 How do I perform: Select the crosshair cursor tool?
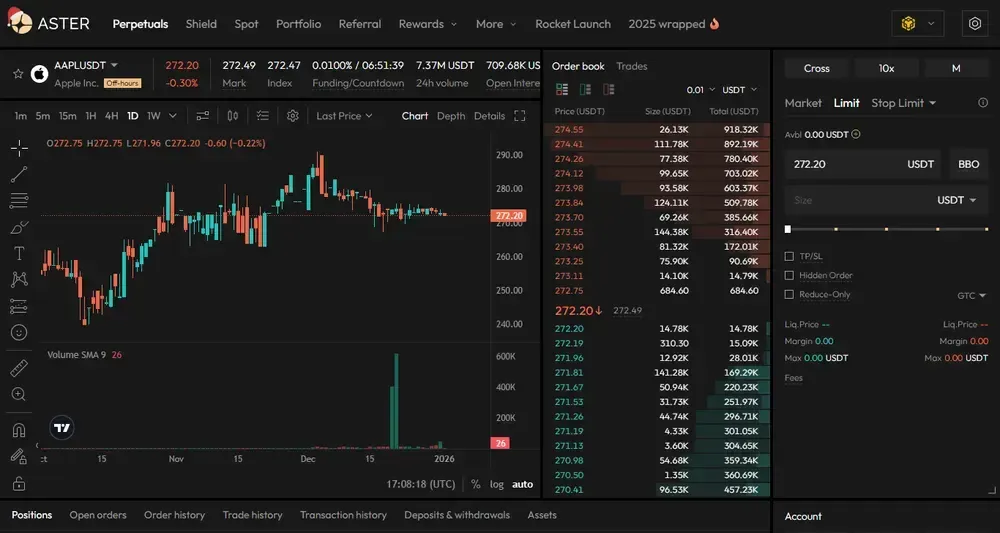pos(19,149)
